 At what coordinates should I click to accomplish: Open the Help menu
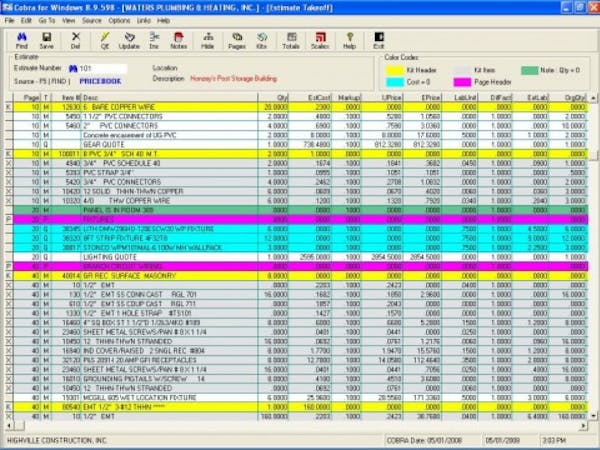pos(163,21)
